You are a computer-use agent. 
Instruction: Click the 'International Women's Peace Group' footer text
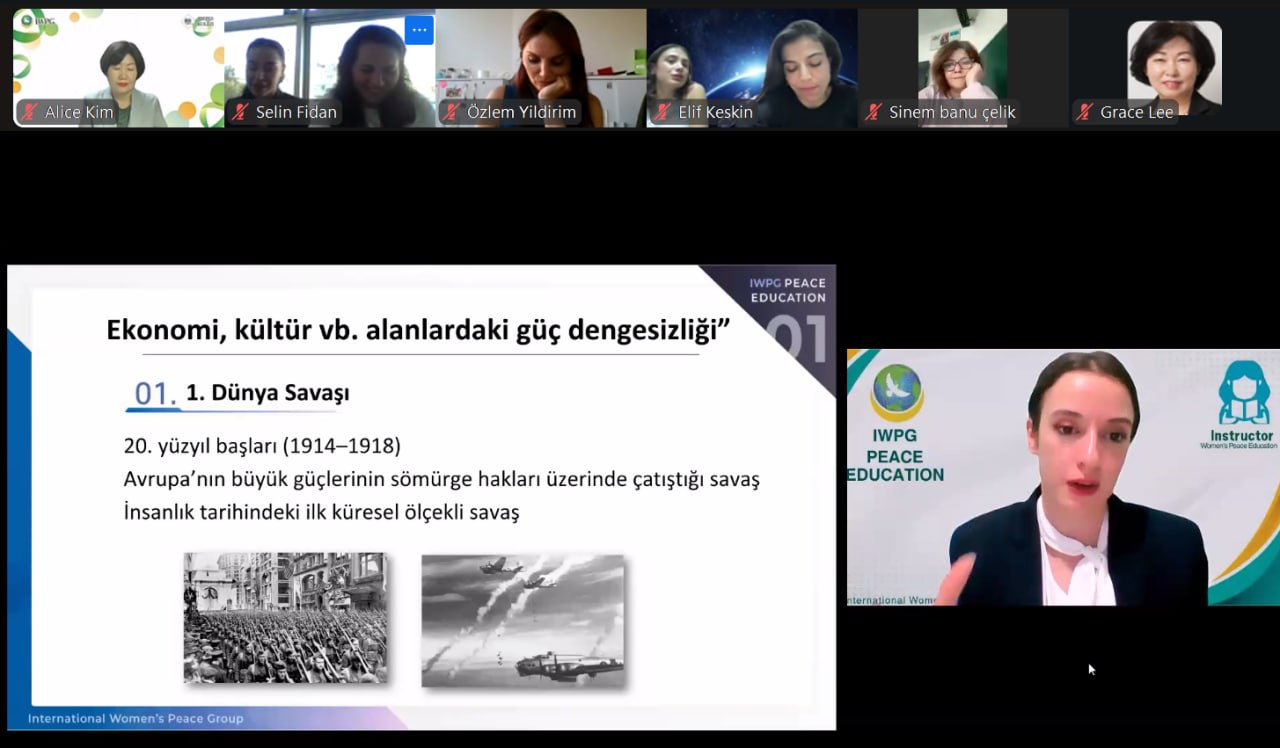pyautogui.click(x=135, y=718)
